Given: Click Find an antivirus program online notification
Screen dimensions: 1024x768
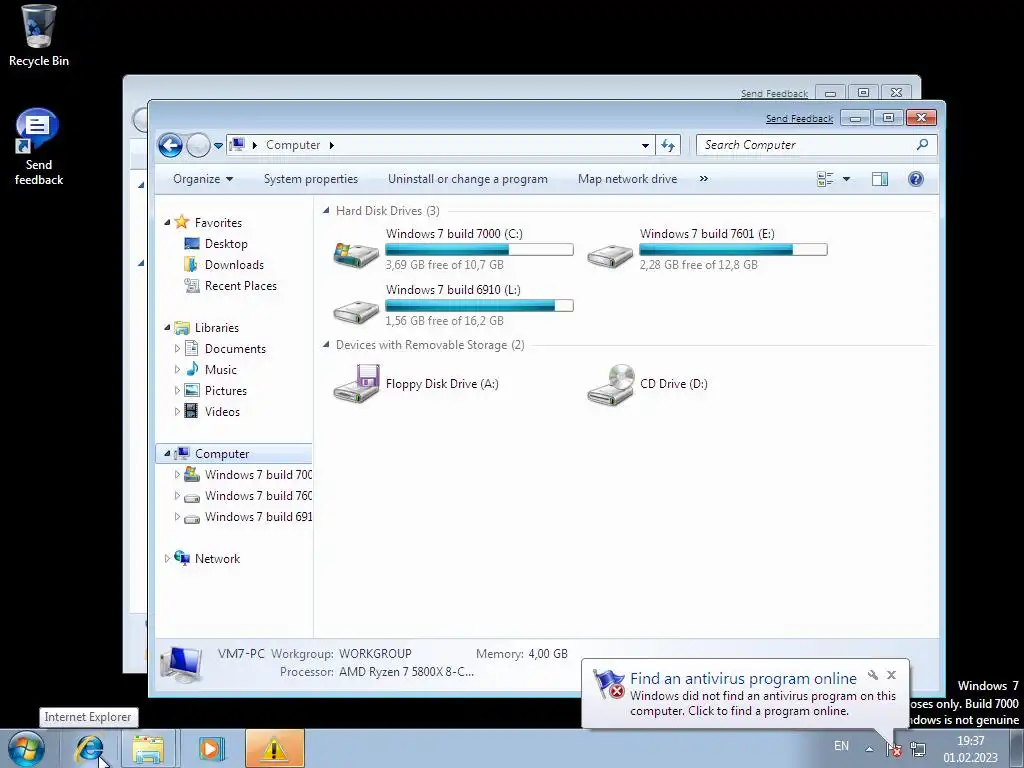Looking at the screenshot, I should tap(743, 679).
